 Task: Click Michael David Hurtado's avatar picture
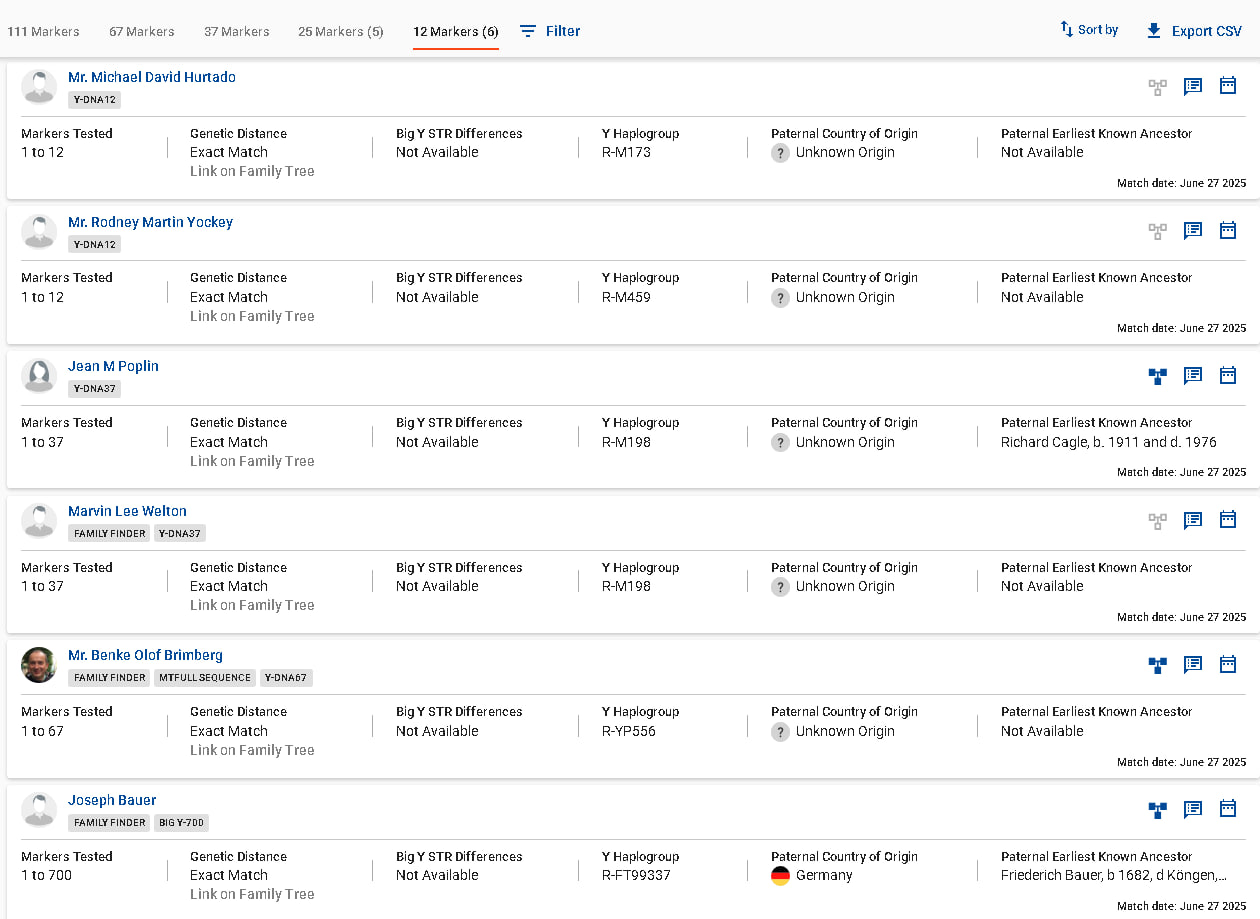pyautogui.click(x=39, y=87)
